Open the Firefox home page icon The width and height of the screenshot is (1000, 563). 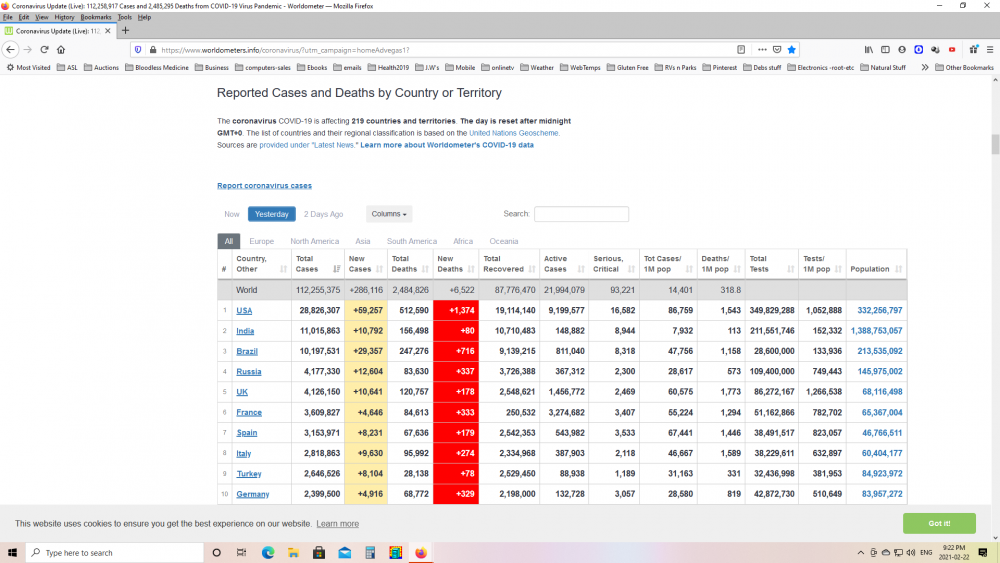pos(61,50)
